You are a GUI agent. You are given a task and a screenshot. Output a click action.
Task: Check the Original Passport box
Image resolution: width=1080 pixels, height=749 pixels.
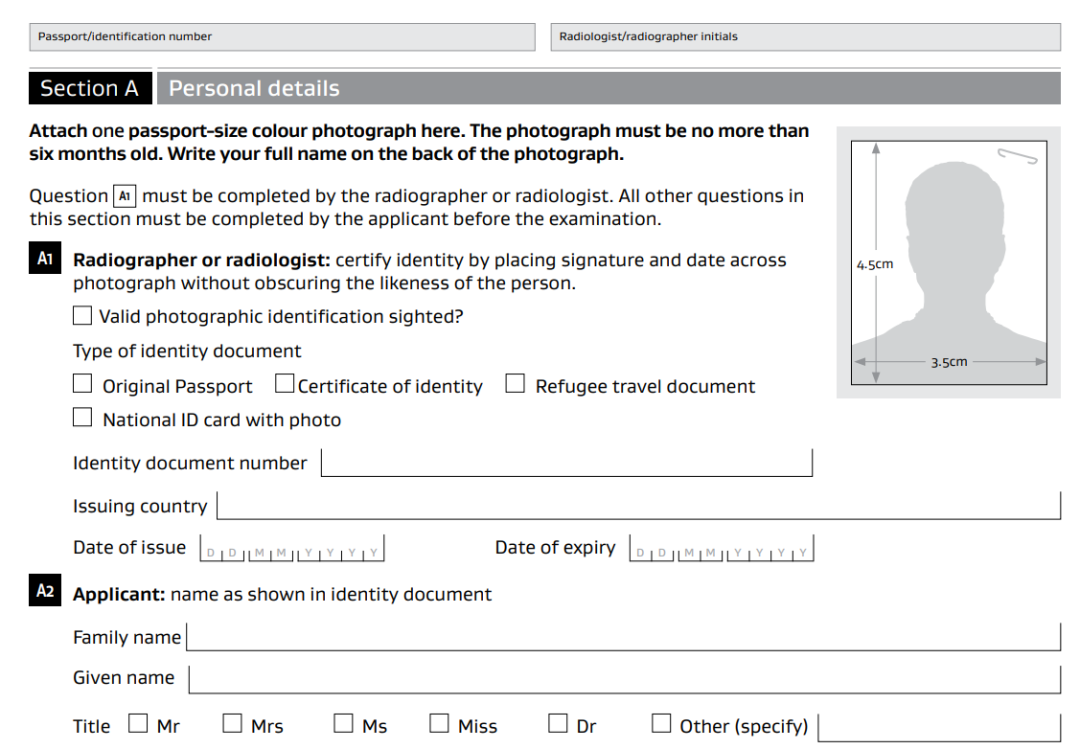point(82,384)
